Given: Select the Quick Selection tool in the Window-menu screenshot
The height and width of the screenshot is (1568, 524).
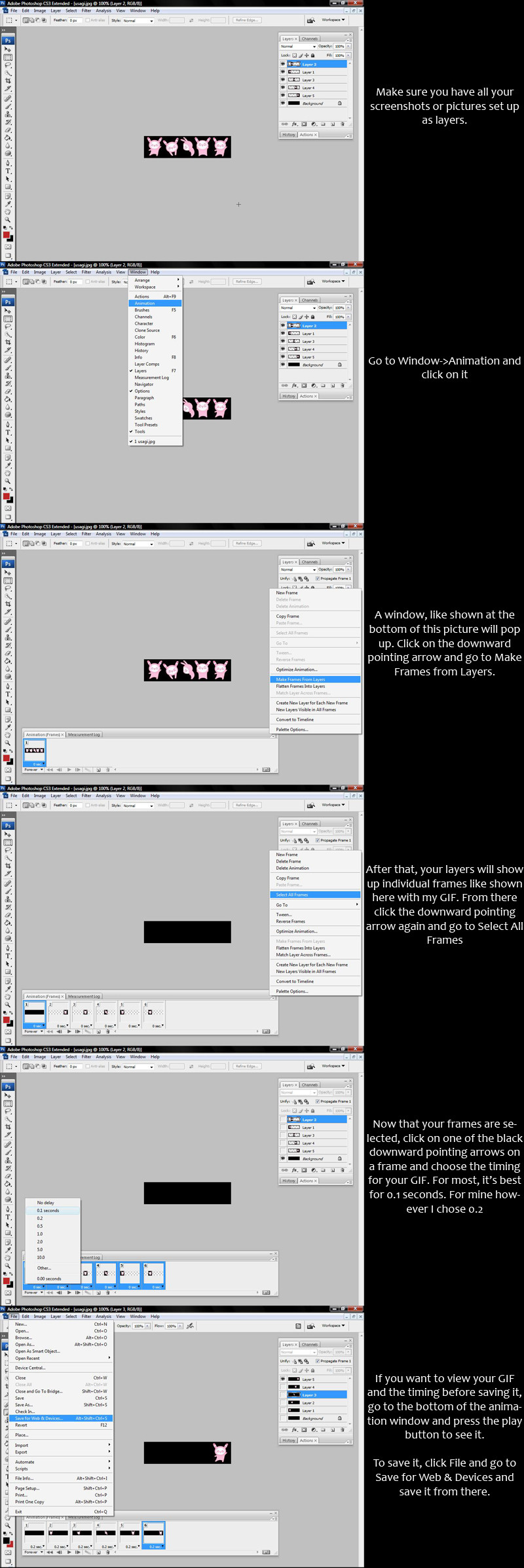Looking at the screenshot, I should (x=8, y=334).
